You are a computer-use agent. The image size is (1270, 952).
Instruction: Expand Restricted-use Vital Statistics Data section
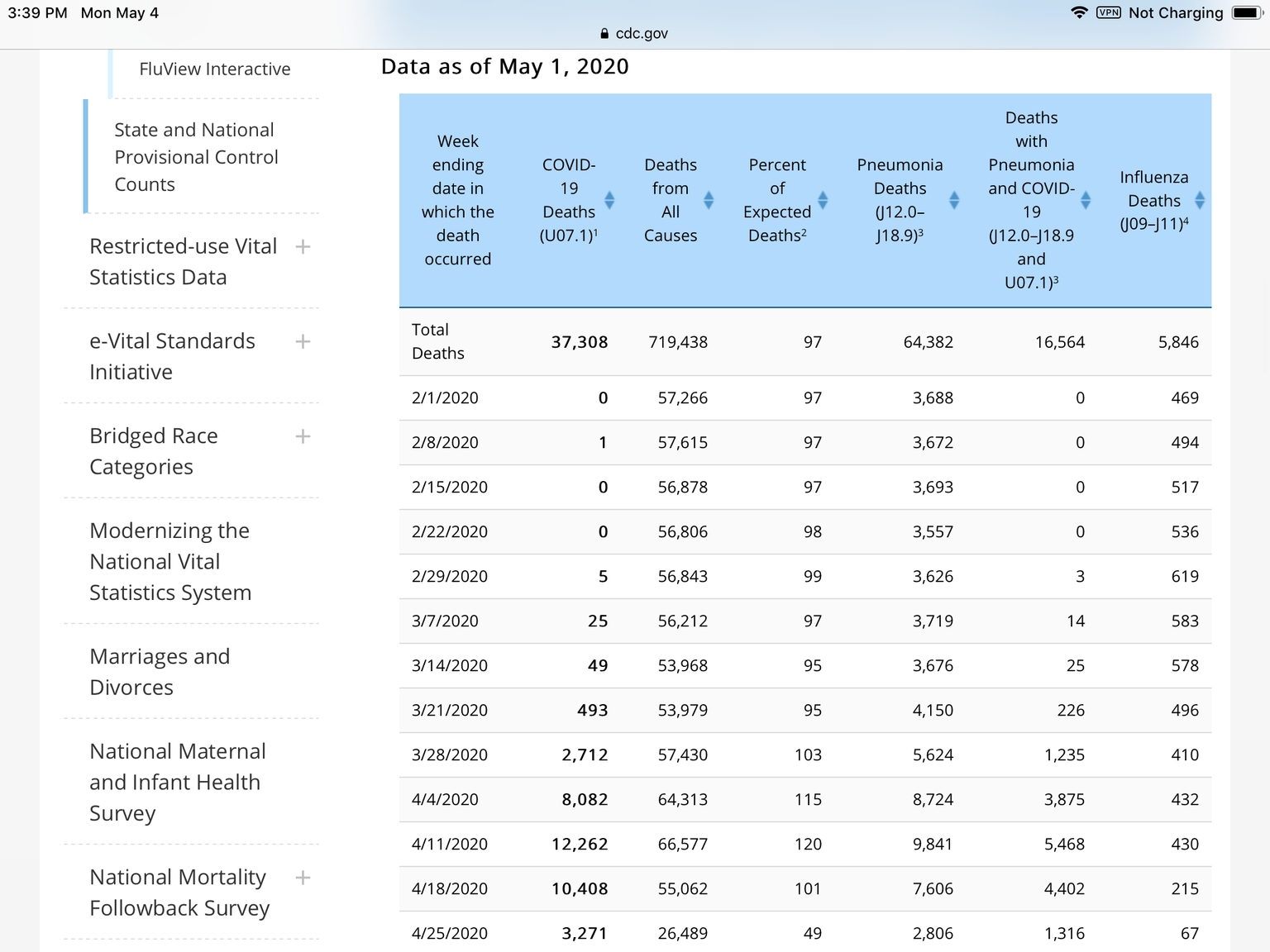[x=303, y=246]
